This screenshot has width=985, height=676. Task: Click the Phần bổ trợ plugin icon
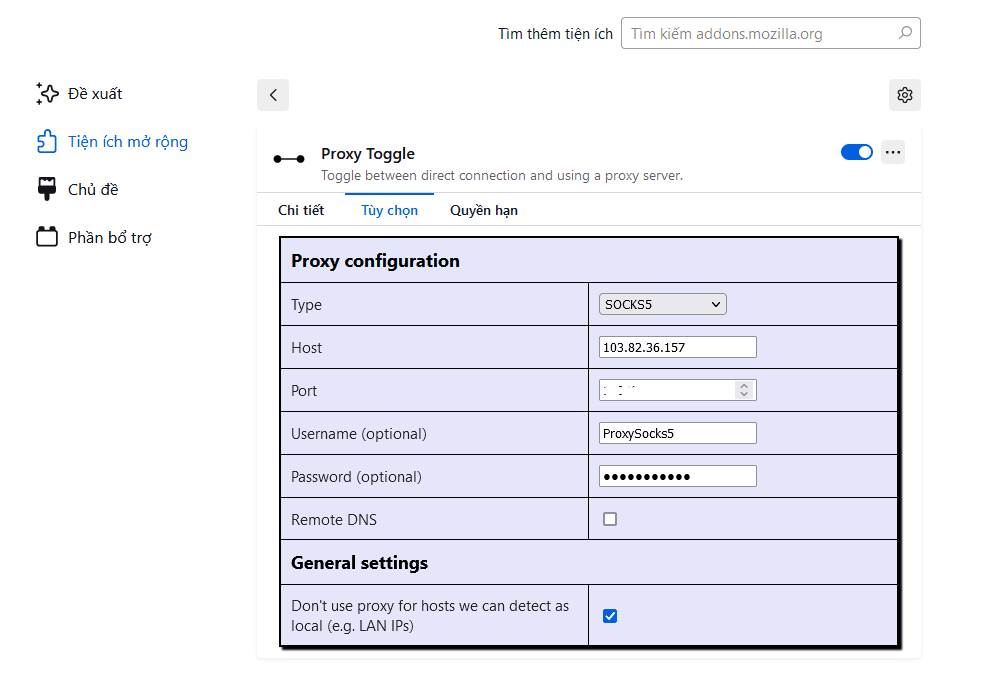tap(47, 237)
